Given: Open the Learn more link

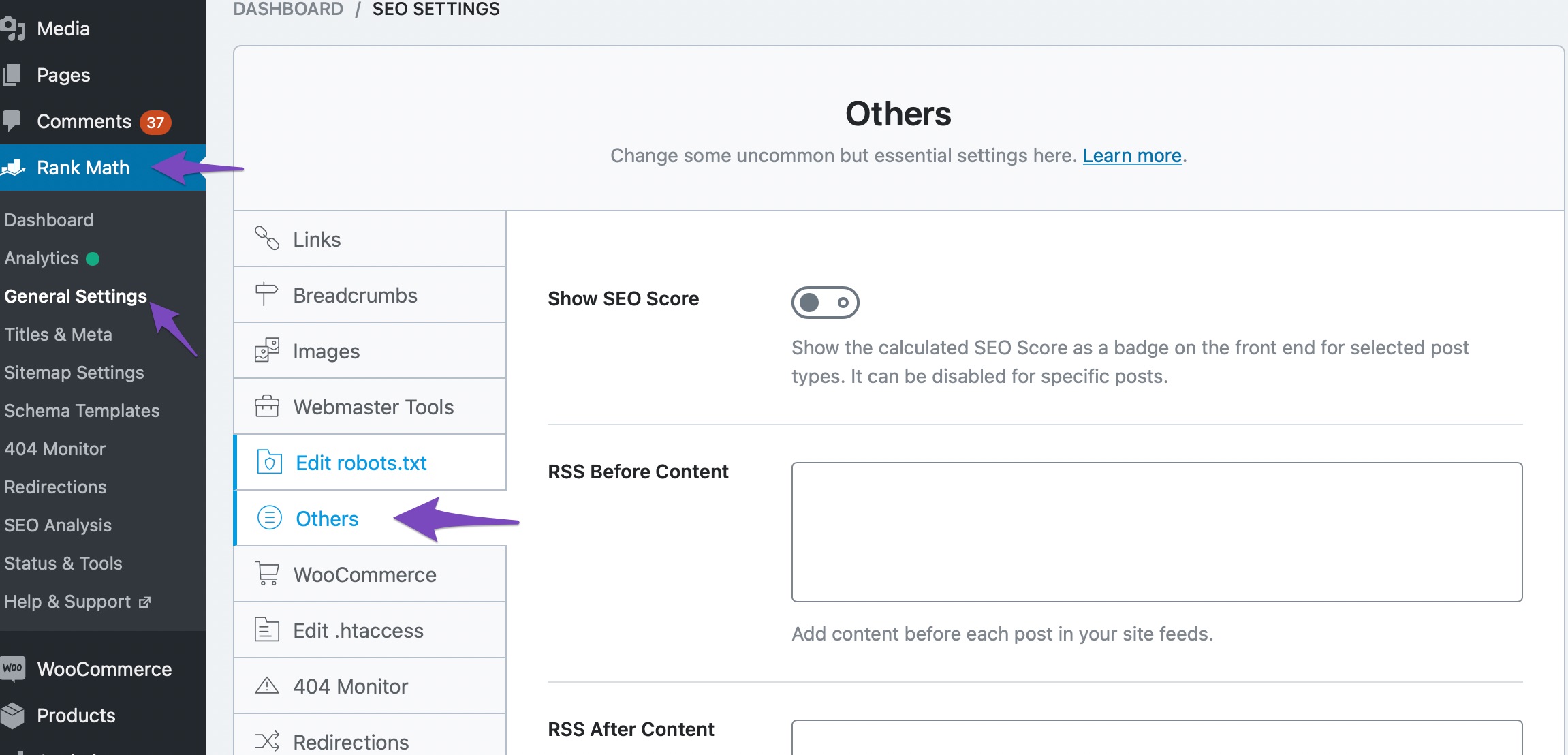Looking at the screenshot, I should [x=1131, y=155].
